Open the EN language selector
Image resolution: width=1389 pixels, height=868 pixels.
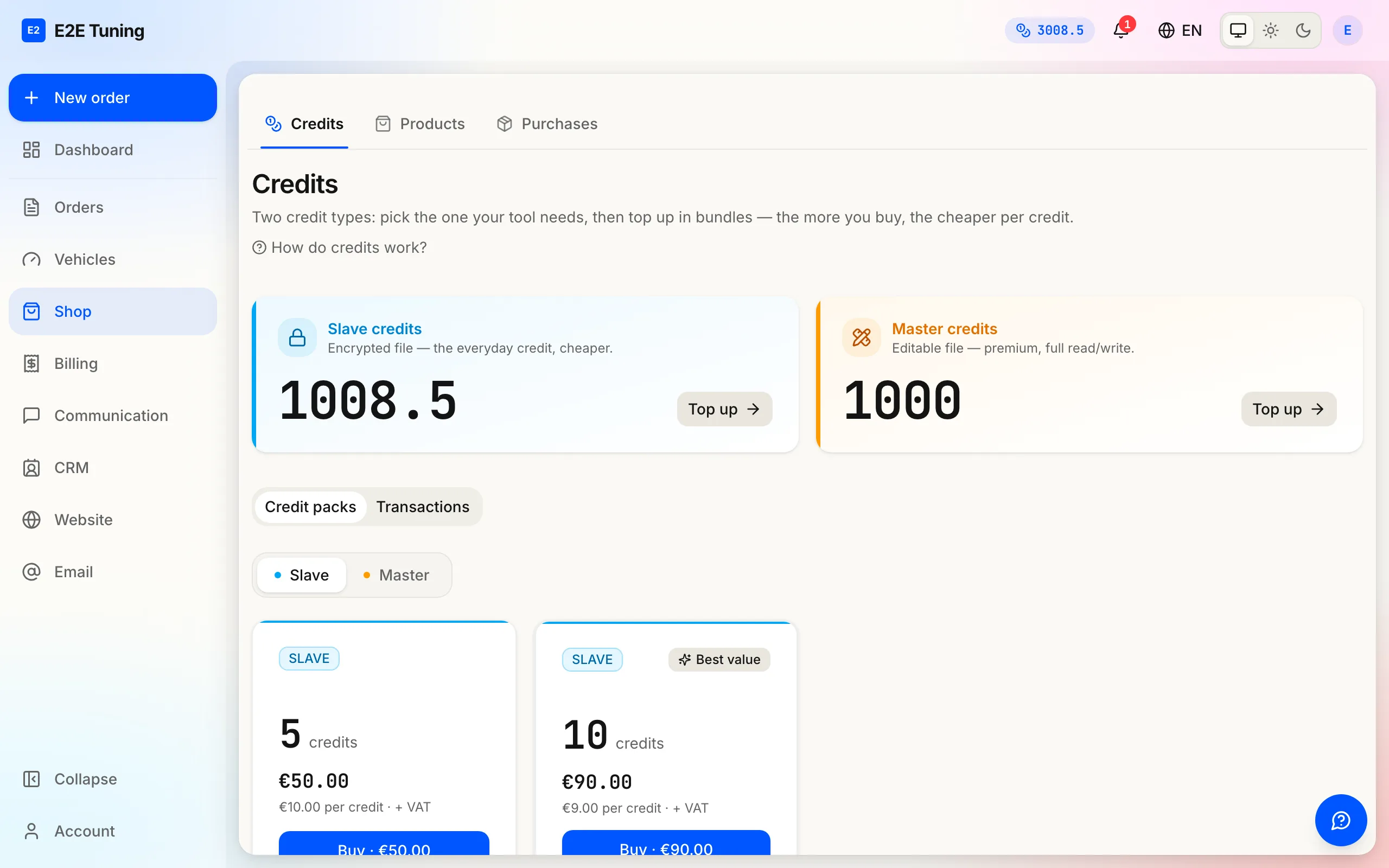(1180, 30)
